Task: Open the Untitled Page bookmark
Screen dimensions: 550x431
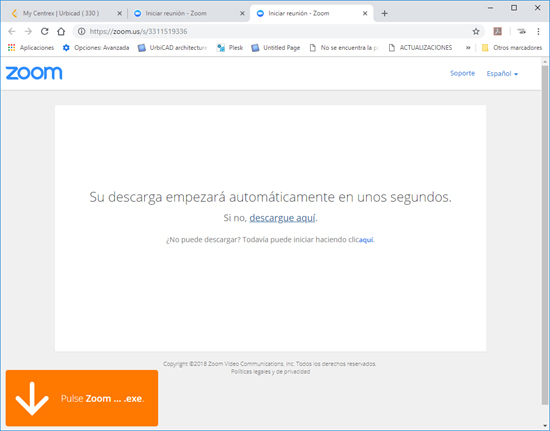Action: click(276, 48)
